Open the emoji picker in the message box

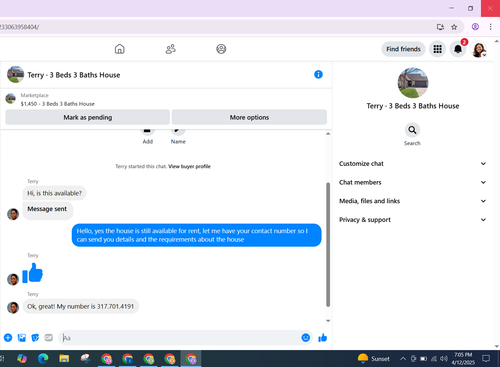(306, 338)
